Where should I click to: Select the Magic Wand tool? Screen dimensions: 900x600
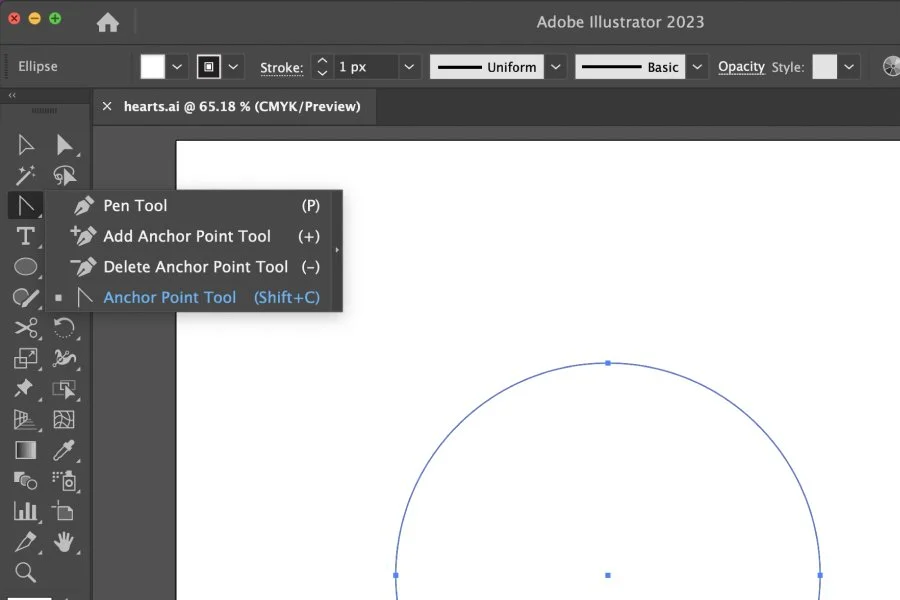point(26,175)
